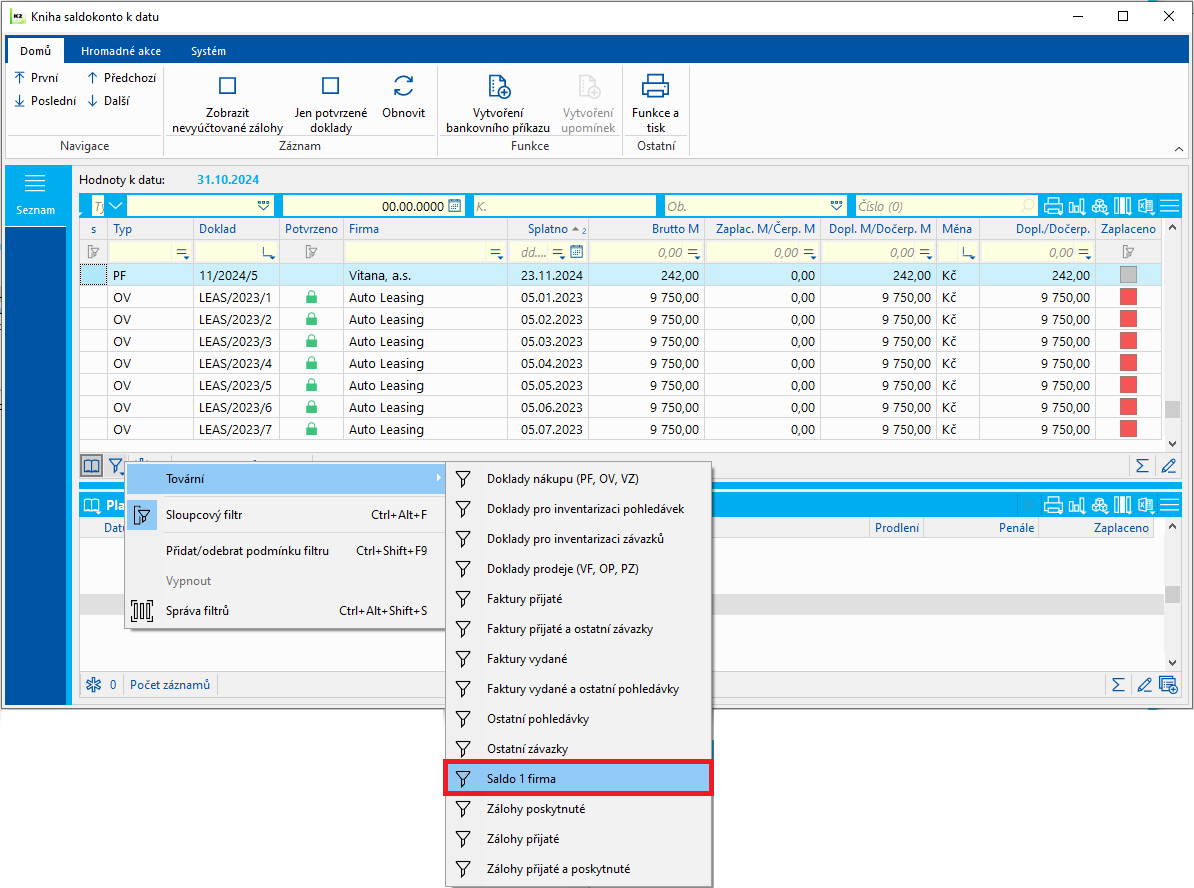Open the Seznam hamburger sidebar icon
The image size is (1194, 888).
coord(35,183)
